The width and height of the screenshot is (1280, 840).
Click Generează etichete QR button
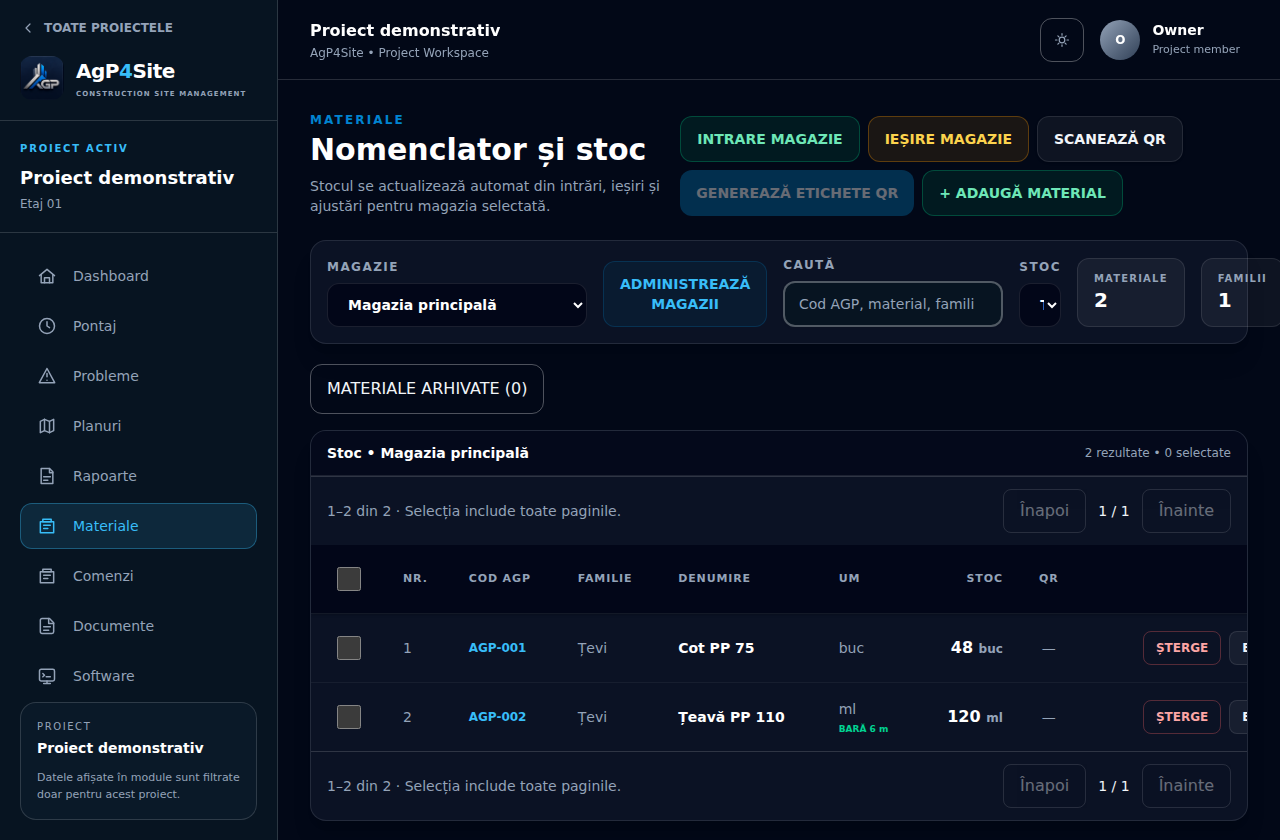pyautogui.click(x=797, y=193)
